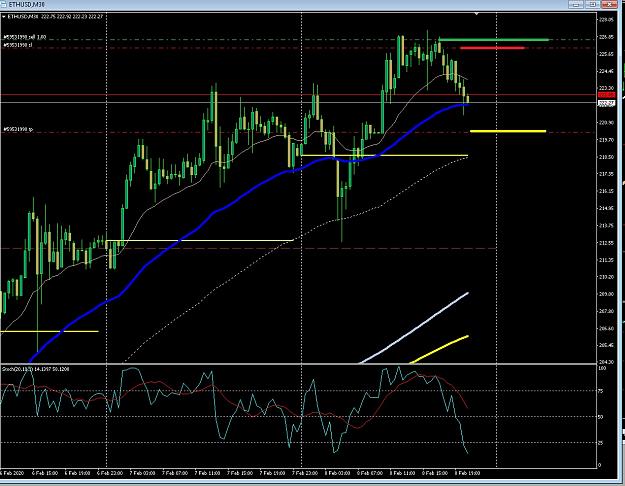Close the ETHUSD,M30 chart window

(x=609, y=4)
